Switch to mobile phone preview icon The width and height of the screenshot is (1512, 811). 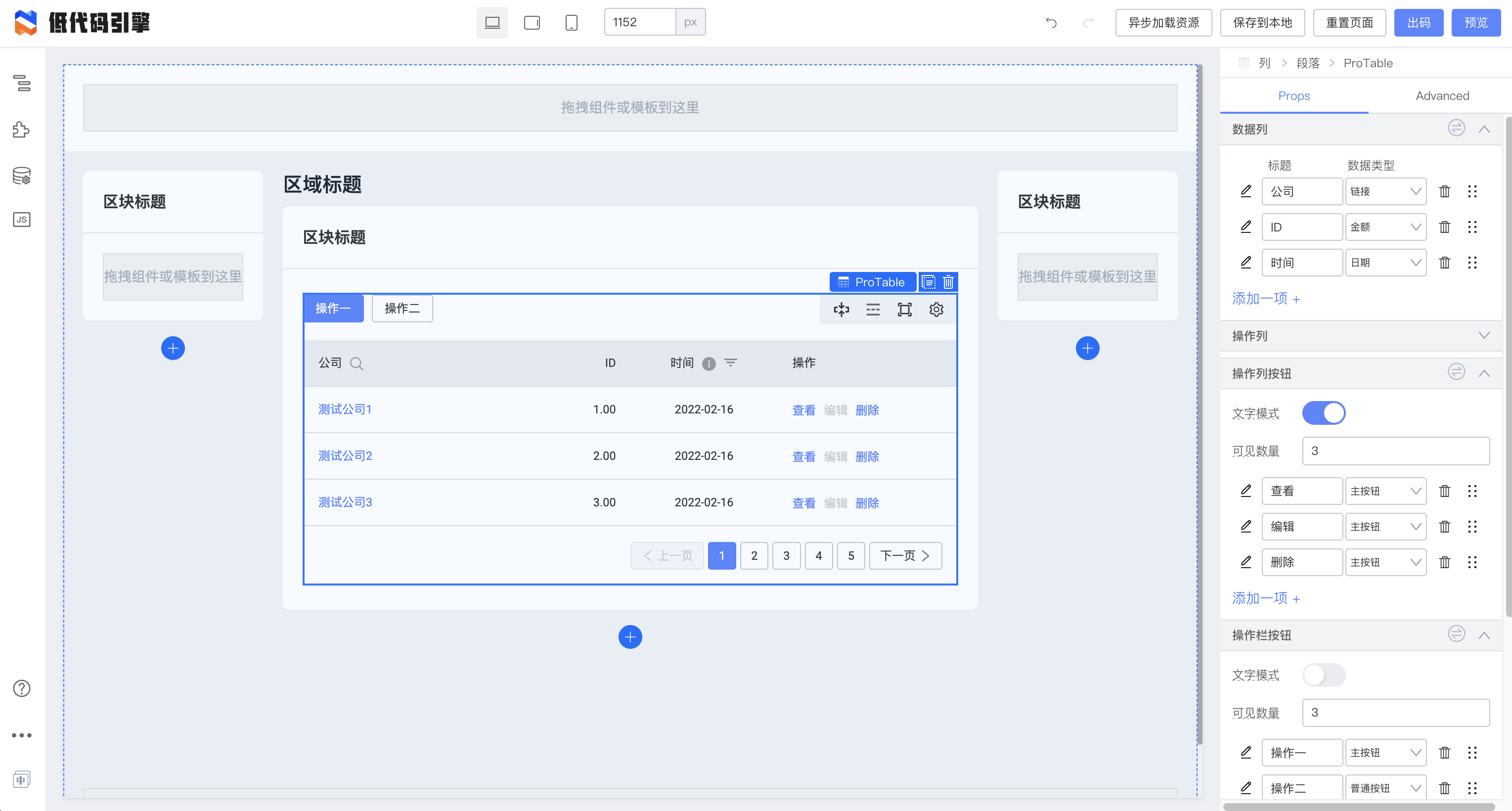coord(571,23)
